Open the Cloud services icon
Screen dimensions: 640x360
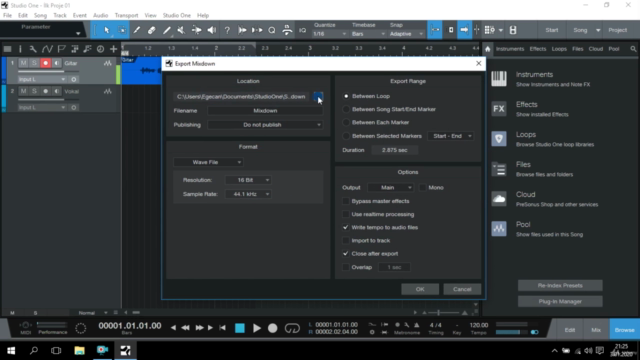[499, 199]
